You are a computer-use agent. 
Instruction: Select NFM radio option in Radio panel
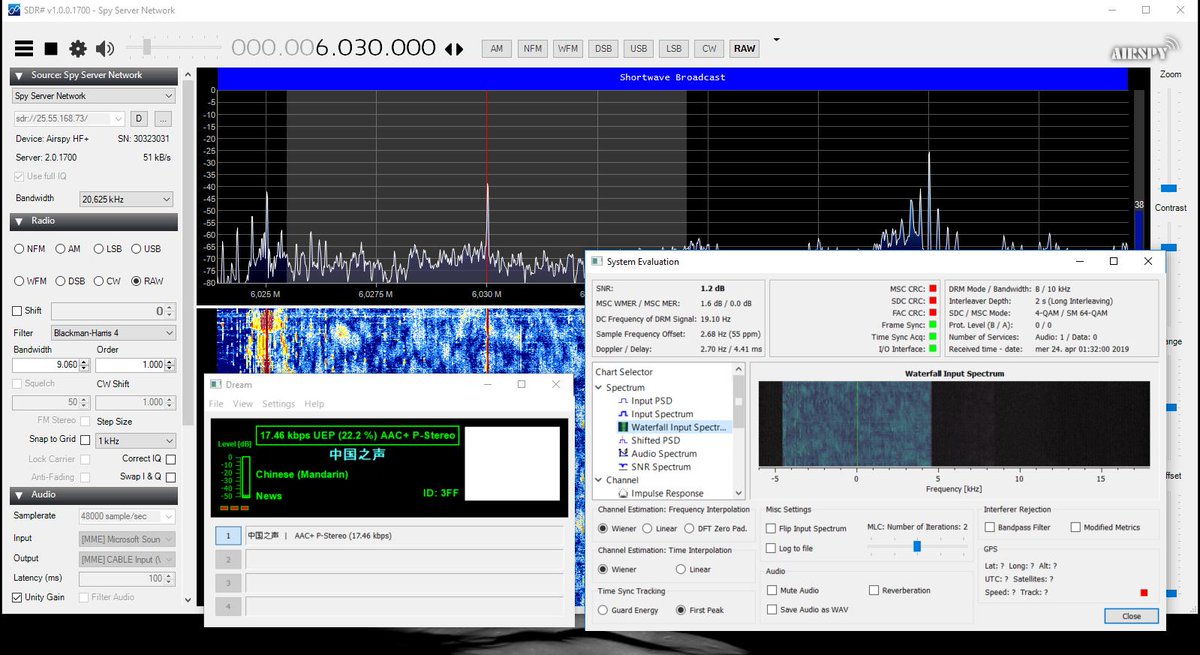[x=29, y=249]
